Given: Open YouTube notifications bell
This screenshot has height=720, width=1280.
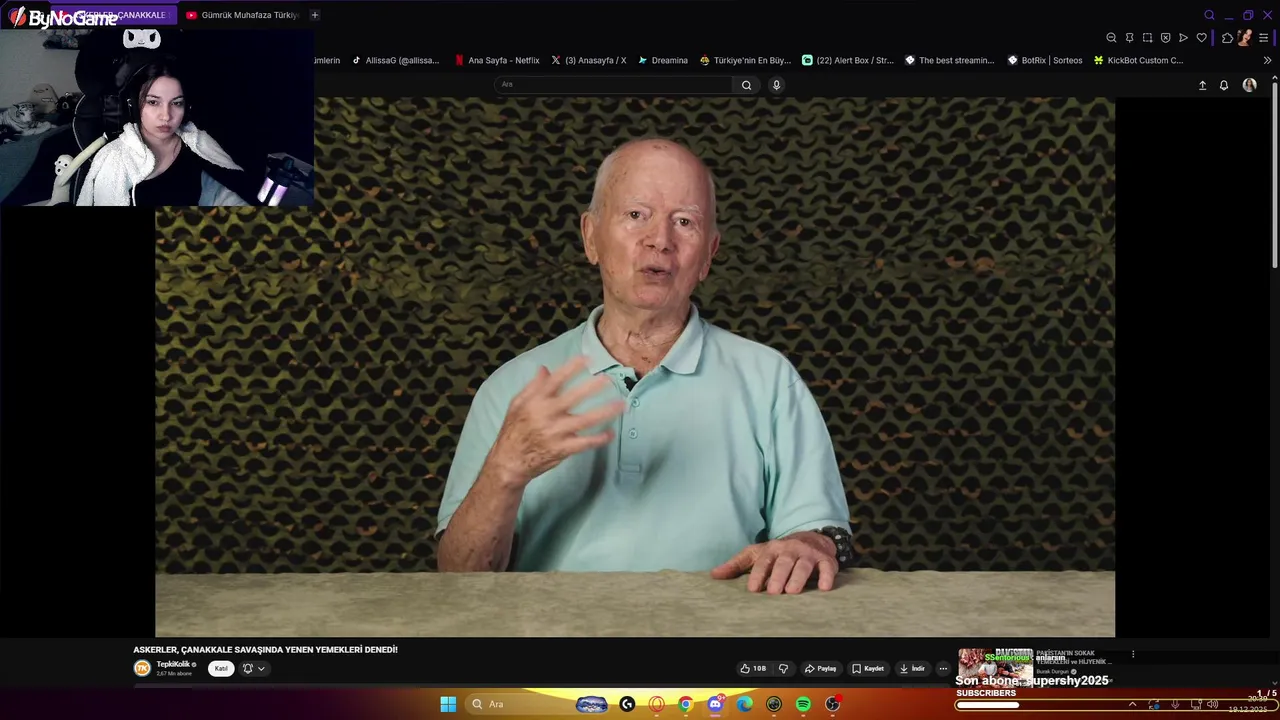Looking at the screenshot, I should tap(1223, 85).
